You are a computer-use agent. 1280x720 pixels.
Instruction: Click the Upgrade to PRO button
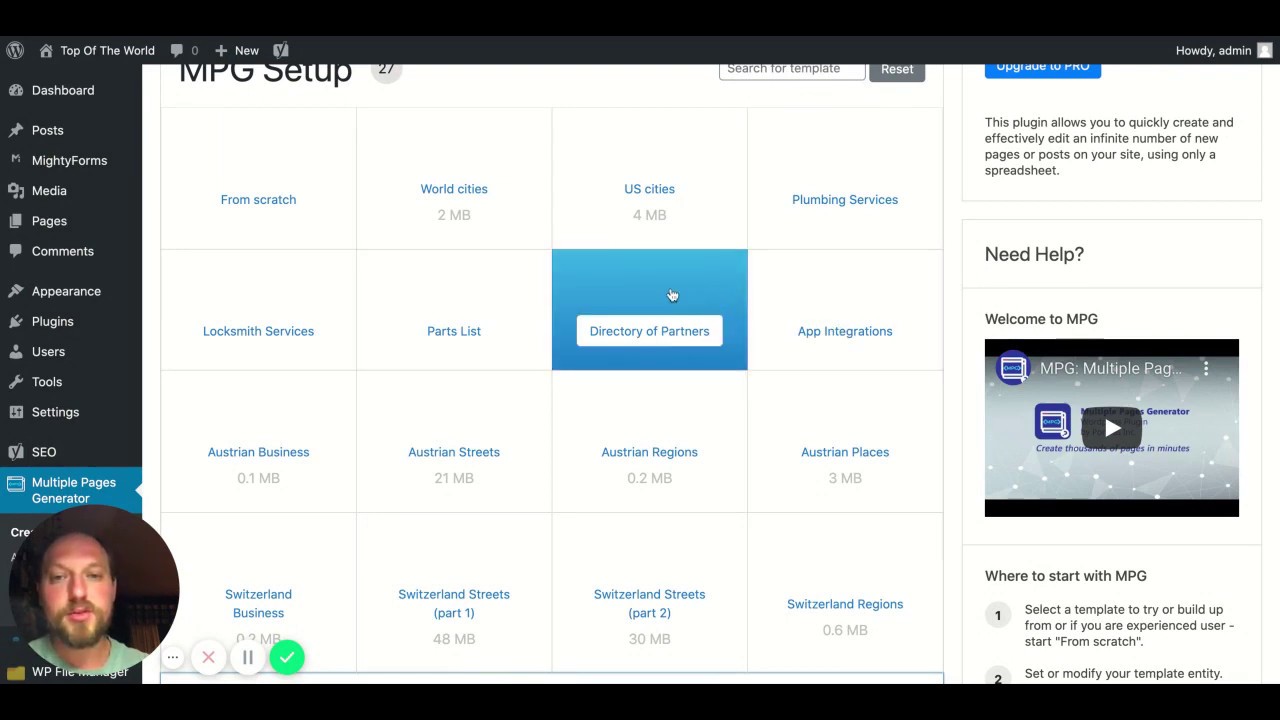coord(1043,68)
